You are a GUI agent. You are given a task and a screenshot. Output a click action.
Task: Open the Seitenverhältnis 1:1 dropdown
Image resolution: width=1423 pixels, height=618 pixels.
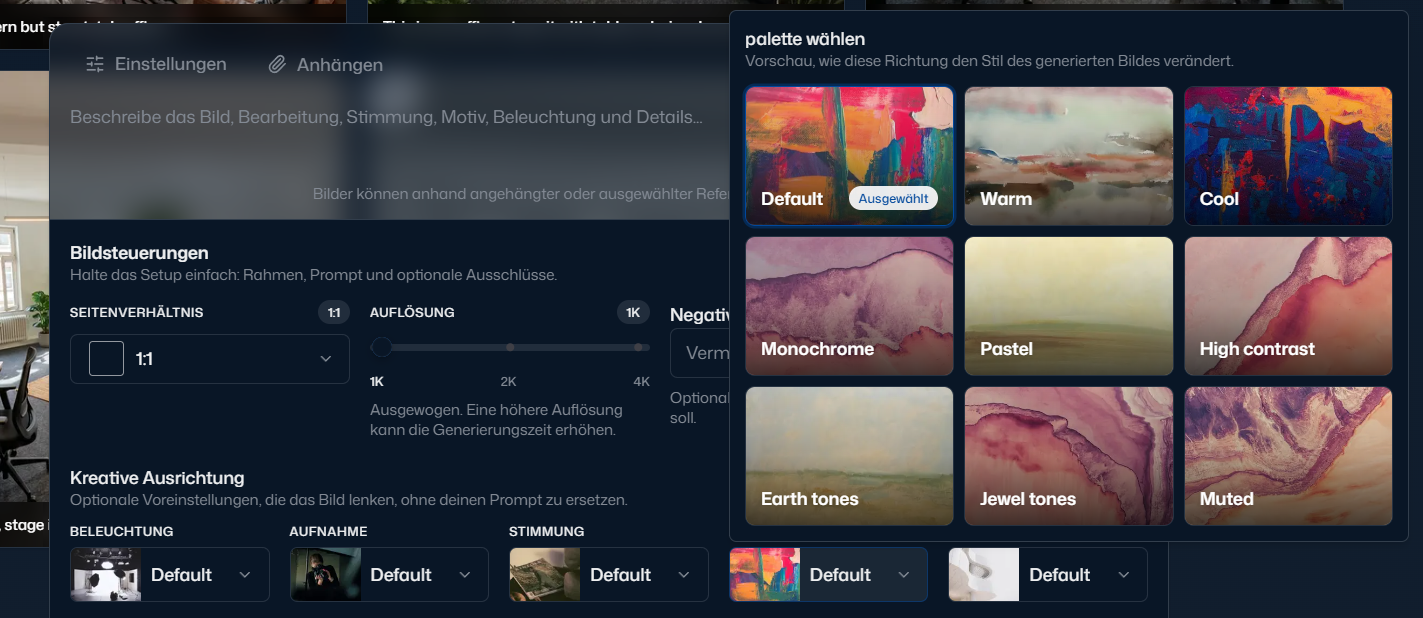click(x=210, y=359)
